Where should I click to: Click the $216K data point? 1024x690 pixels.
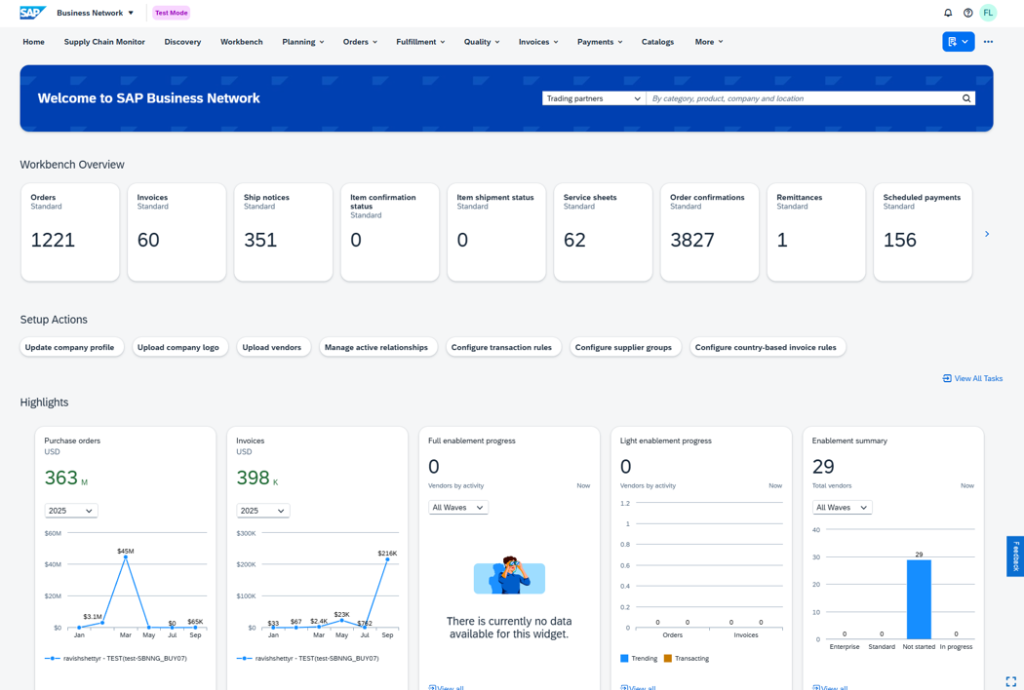coord(387,559)
